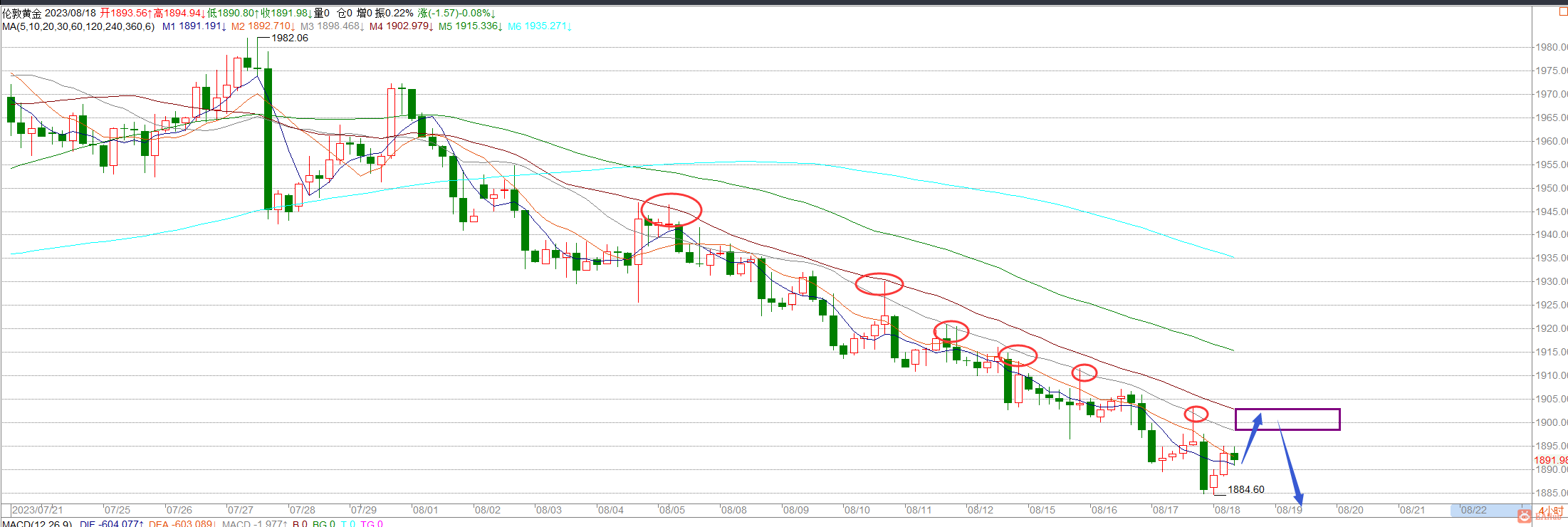The height and width of the screenshot is (527, 1568).
Task: Click the 07/27 date on time axis
Action: (x=240, y=510)
